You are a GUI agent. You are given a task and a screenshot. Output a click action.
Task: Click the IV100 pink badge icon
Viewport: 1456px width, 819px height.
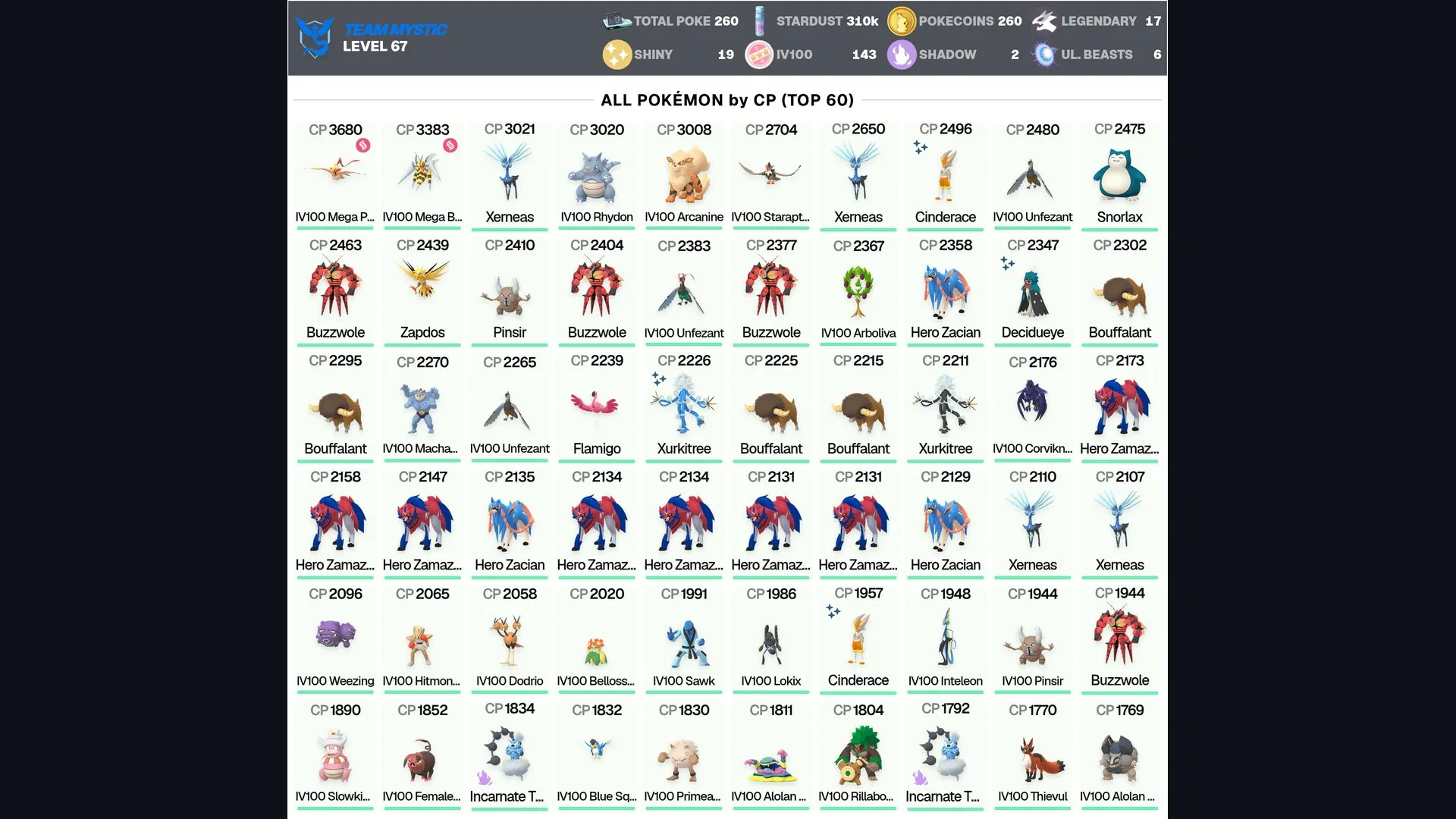coord(759,55)
